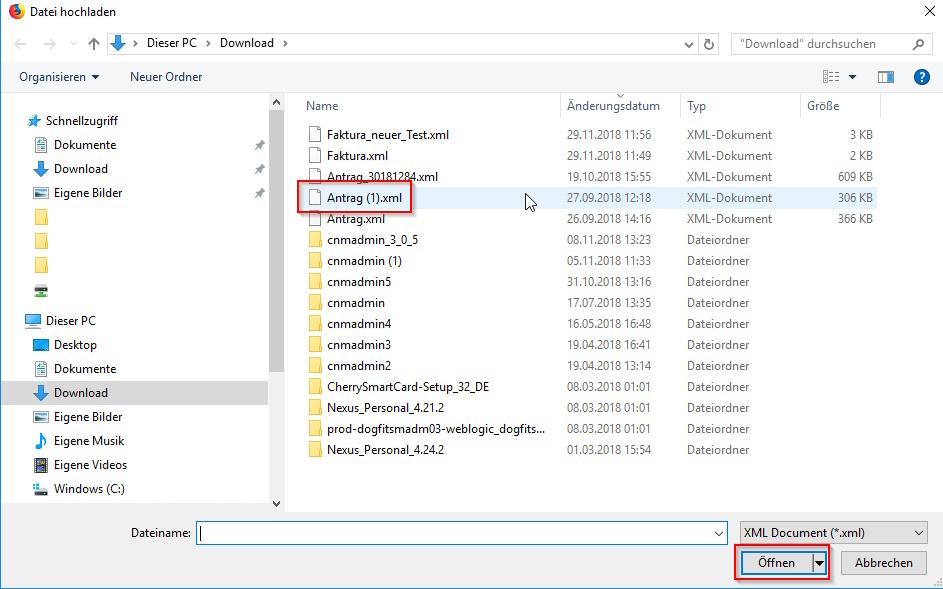
Task: Open Desktop under Dieser PC
Action: (x=75, y=345)
